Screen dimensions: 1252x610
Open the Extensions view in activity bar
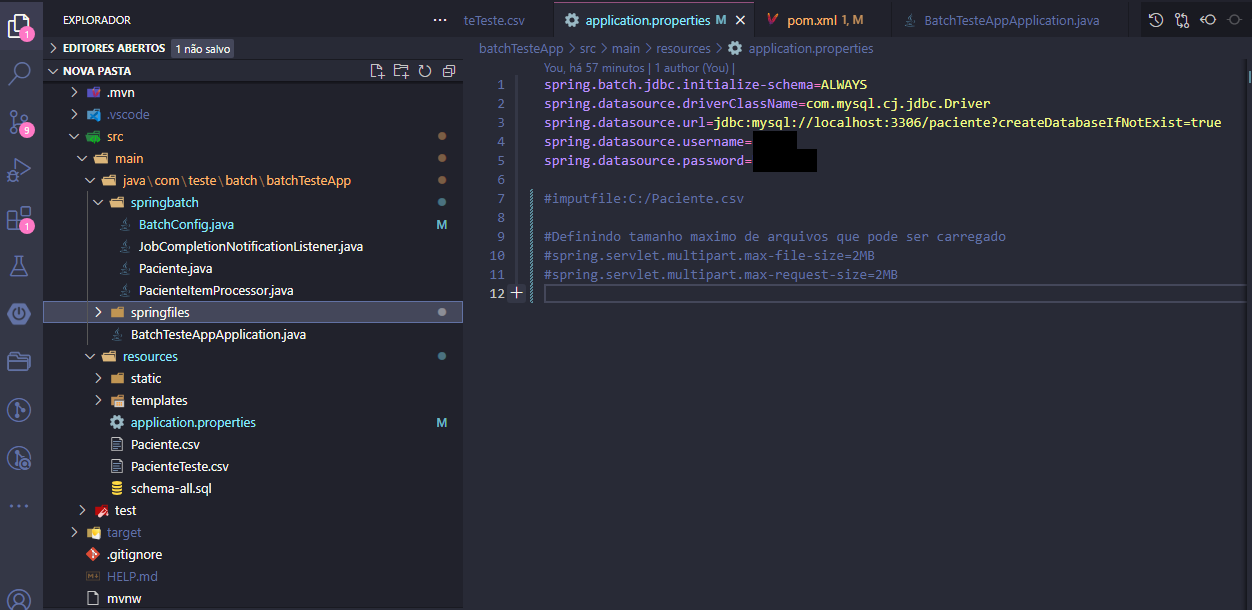20,218
